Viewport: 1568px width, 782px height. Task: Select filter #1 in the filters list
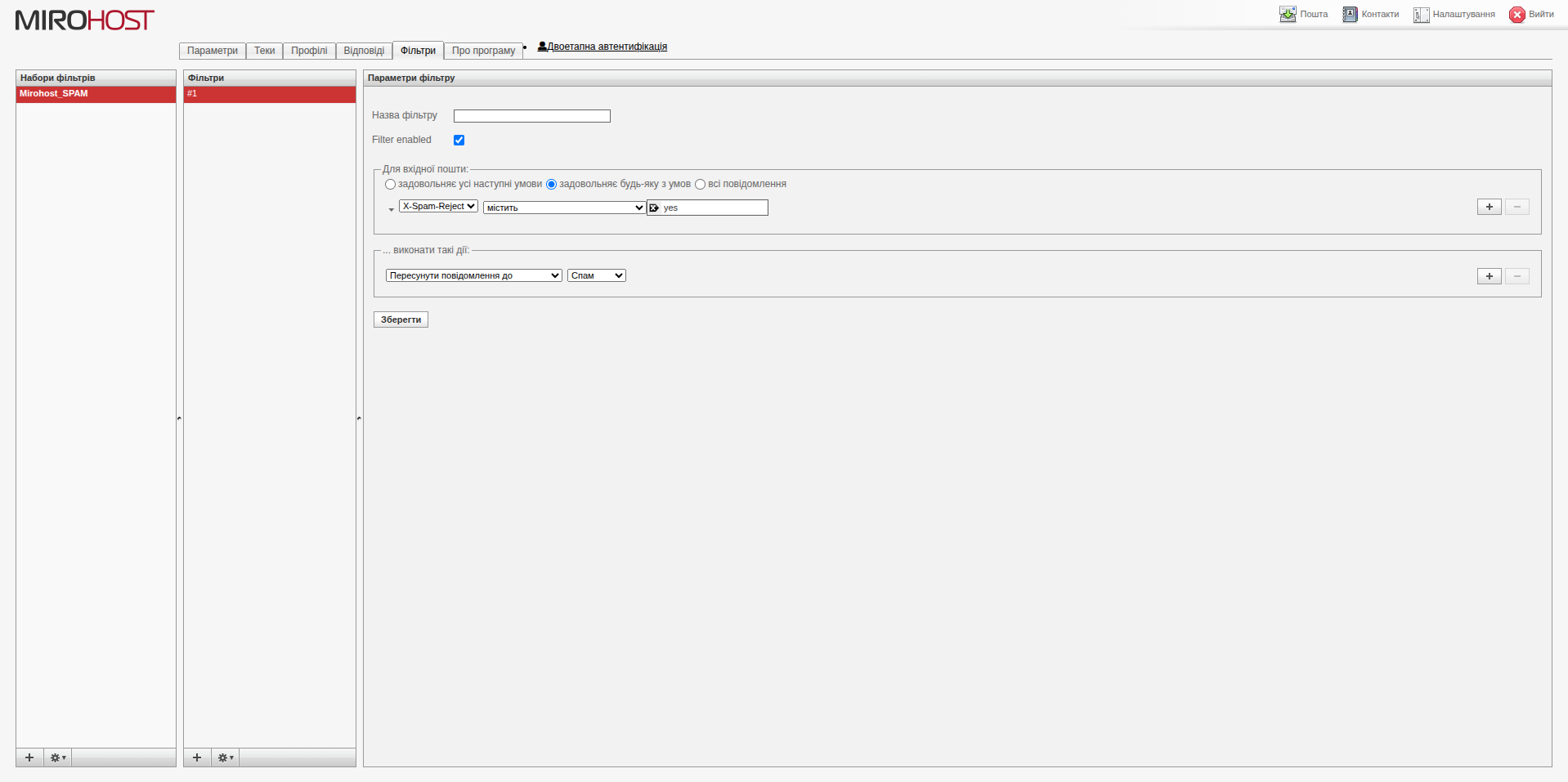coord(270,94)
